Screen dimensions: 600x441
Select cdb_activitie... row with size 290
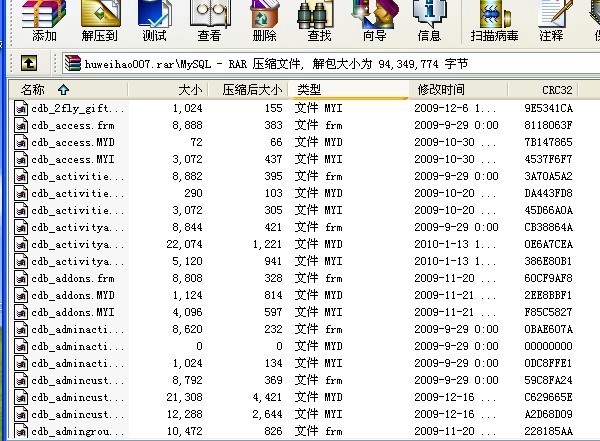point(77,193)
